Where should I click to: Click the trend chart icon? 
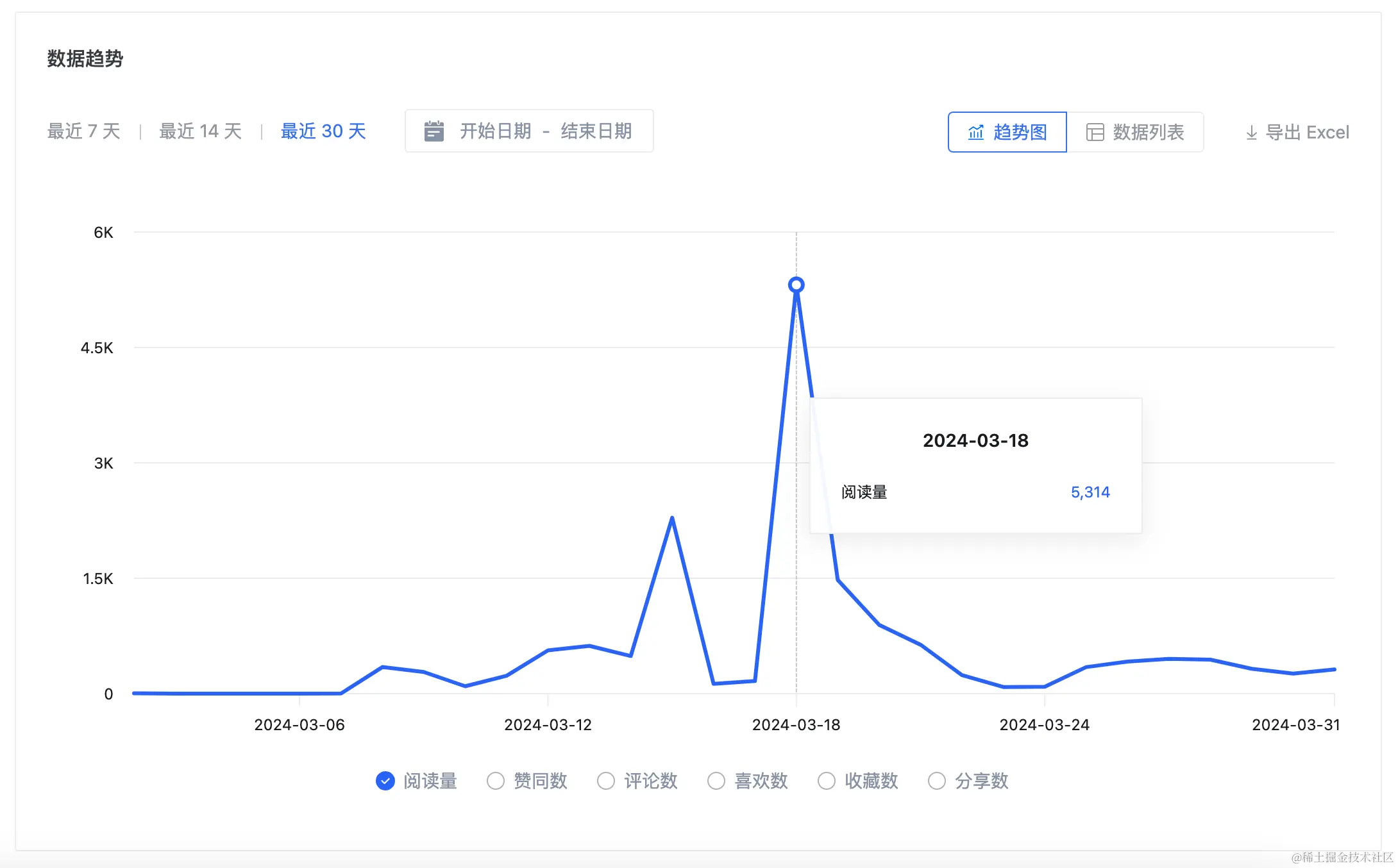coord(975,133)
